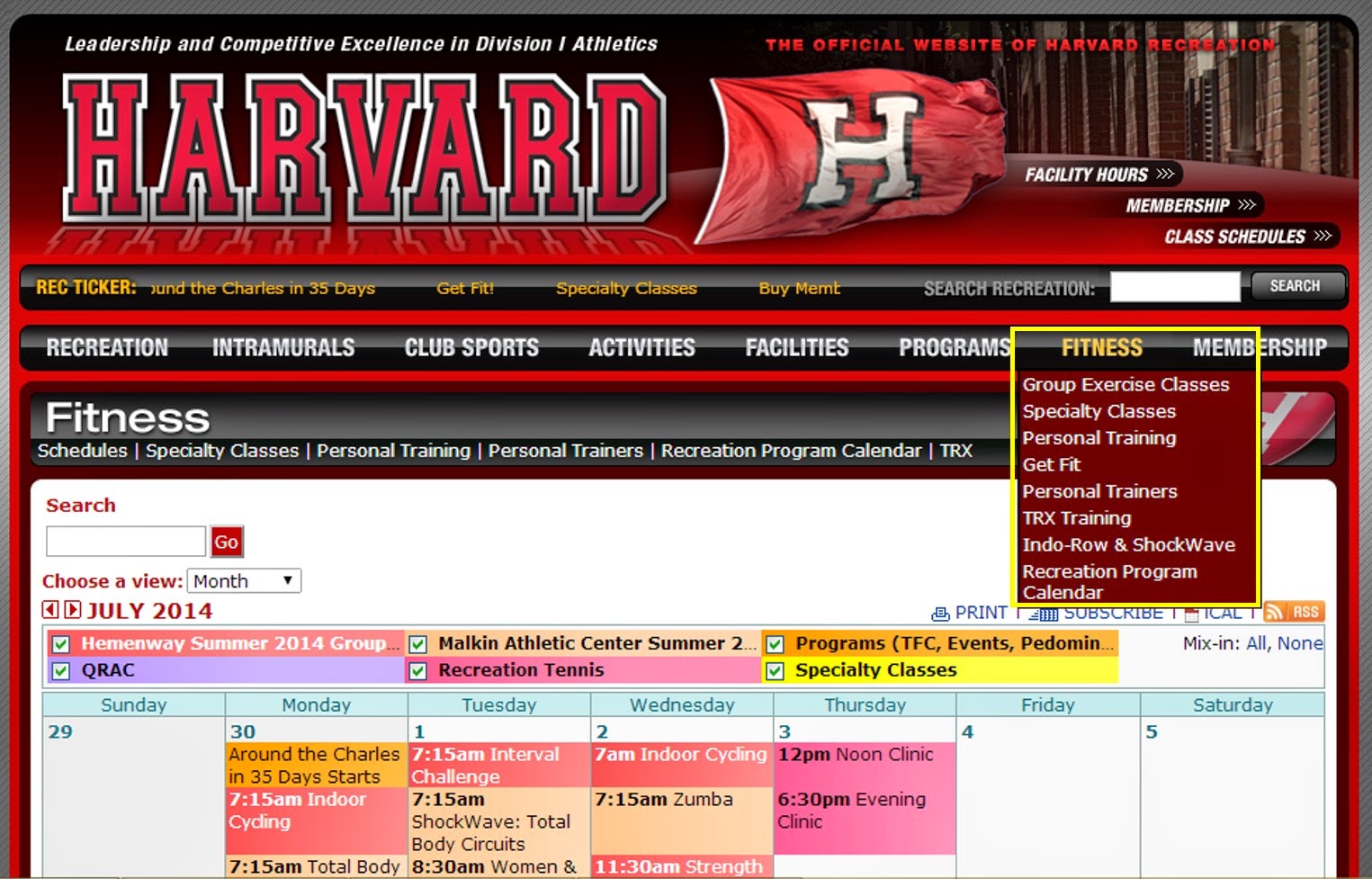Viewport: 1372px width, 879px height.
Task: Click the RSS feed icon
Action: (x=1294, y=612)
